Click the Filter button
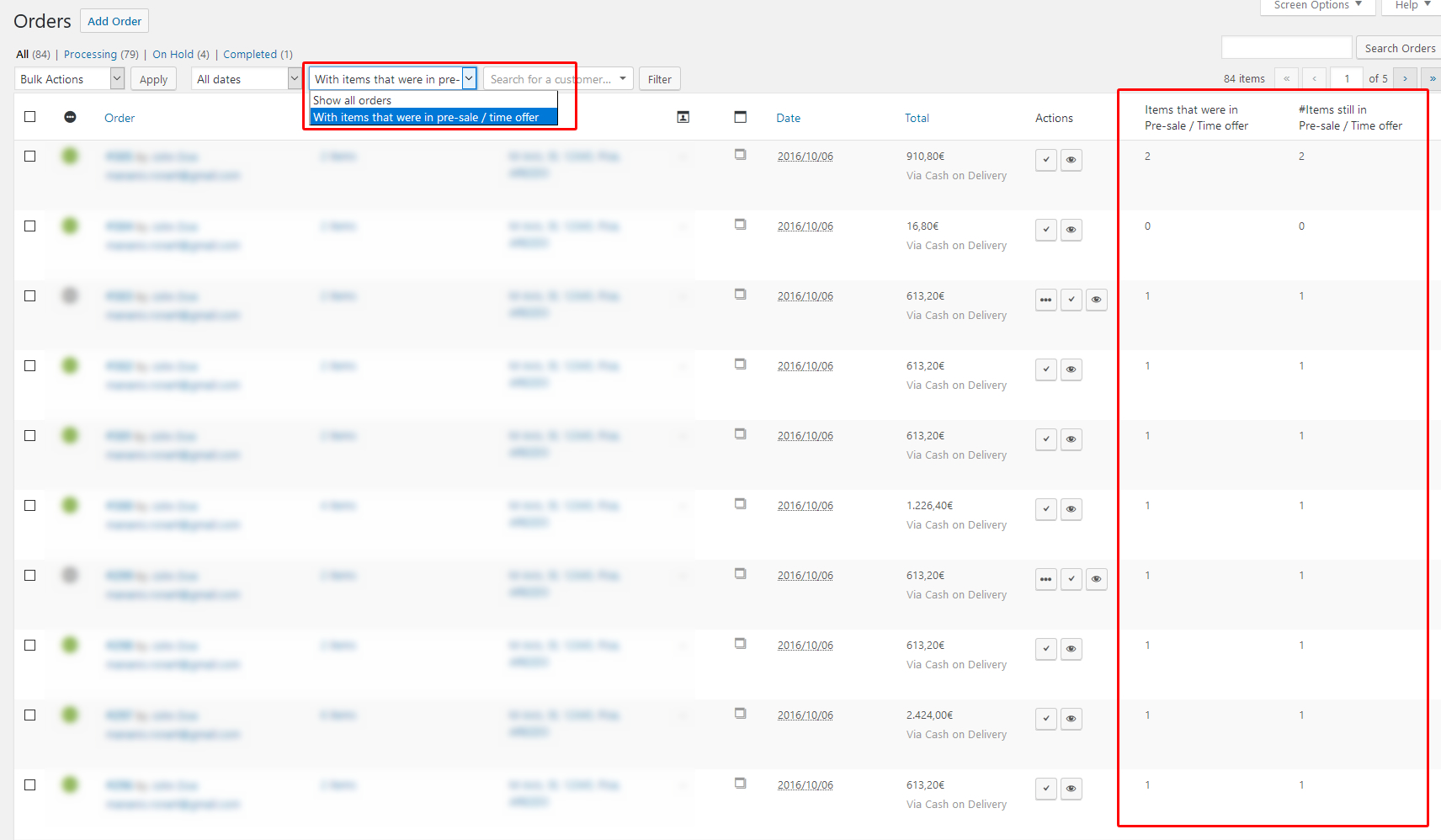The width and height of the screenshot is (1441, 840). tap(659, 79)
